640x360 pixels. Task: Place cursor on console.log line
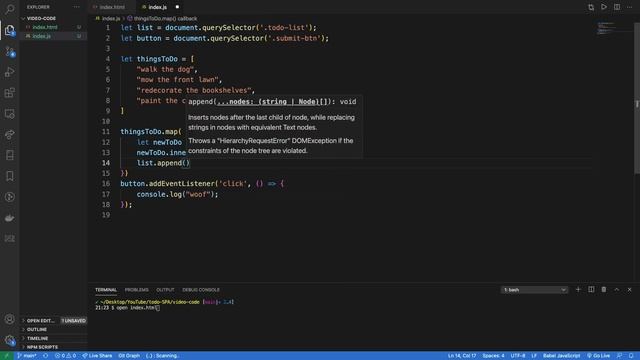tap(177, 194)
